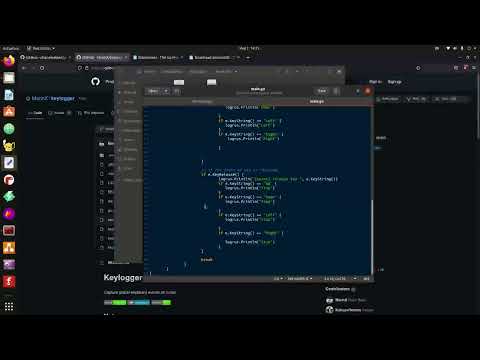Click the active Text Editor dock icon
Viewport: 480px width, 360px height.
(9, 163)
